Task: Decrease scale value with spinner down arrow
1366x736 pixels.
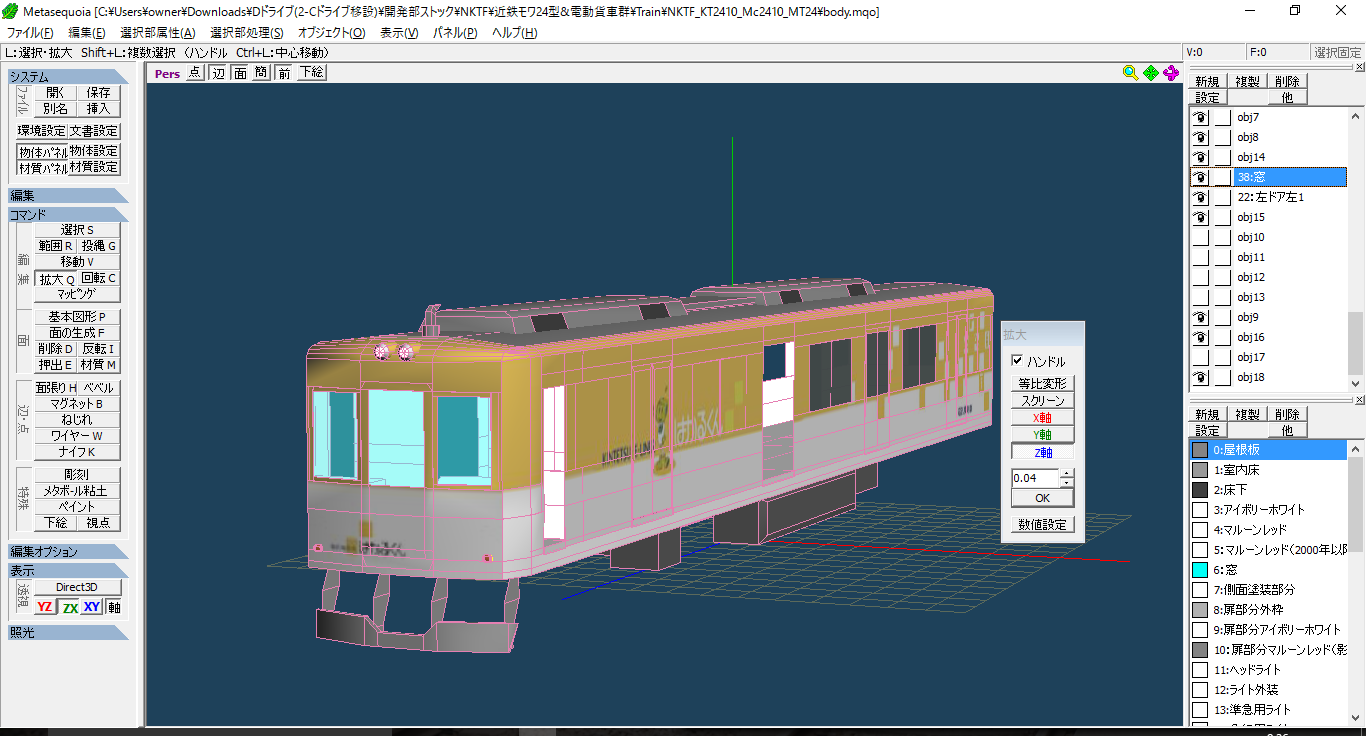Action: tap(1066, 483)
